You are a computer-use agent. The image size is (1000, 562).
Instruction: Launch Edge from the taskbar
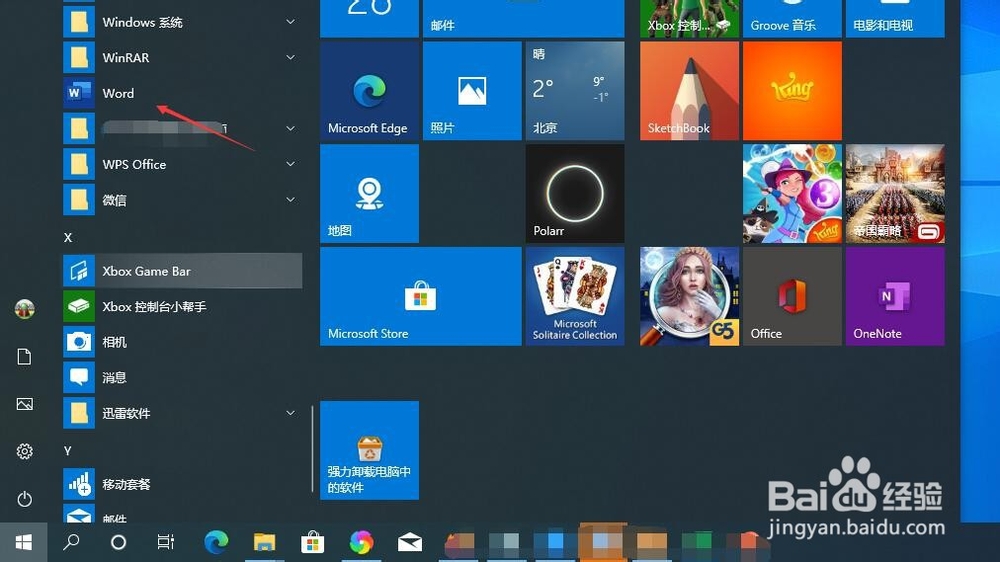pos(216,542)
